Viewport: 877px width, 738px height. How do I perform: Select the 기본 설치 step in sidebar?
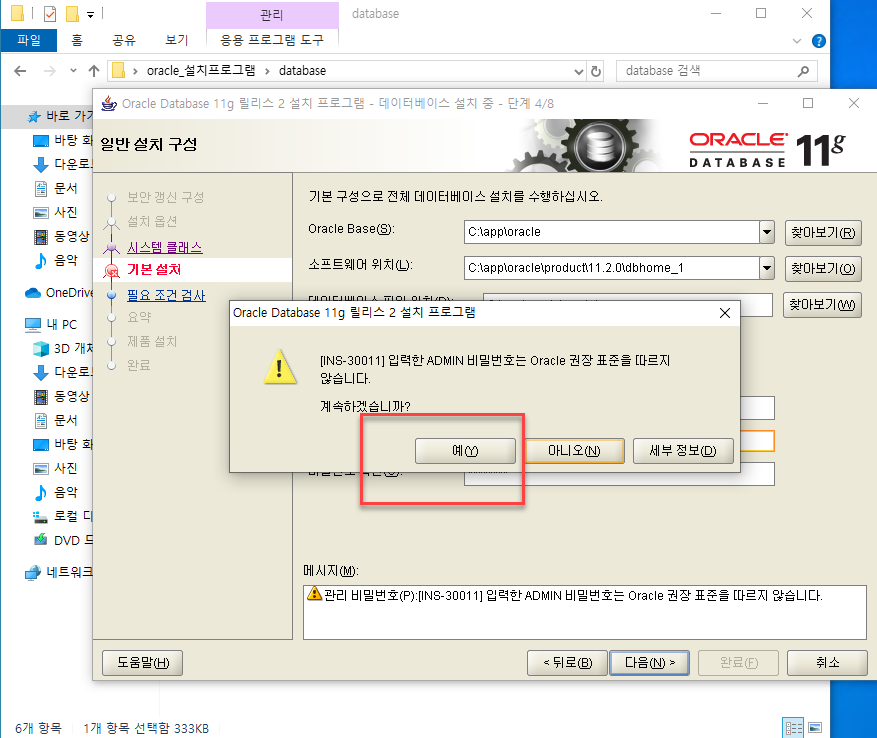[154, 270]
